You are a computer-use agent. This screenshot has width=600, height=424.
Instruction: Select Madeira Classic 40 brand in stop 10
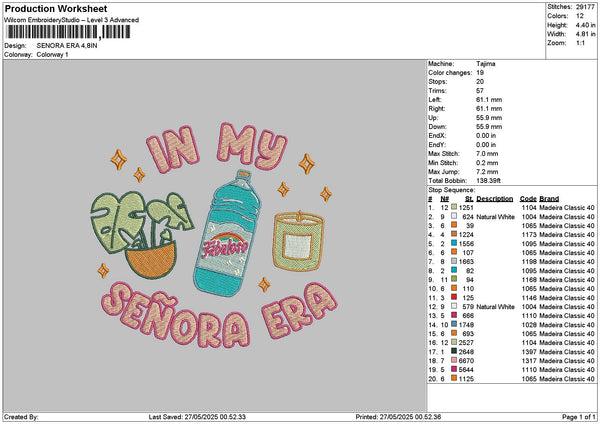(x=567, y=289)
